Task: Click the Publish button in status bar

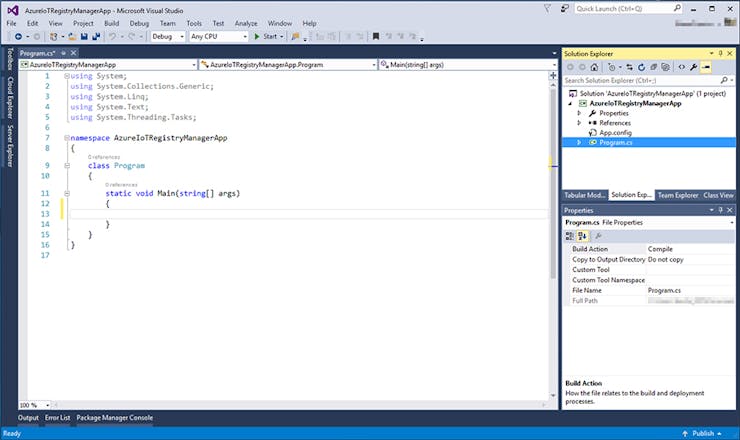Action: [702, 433]
